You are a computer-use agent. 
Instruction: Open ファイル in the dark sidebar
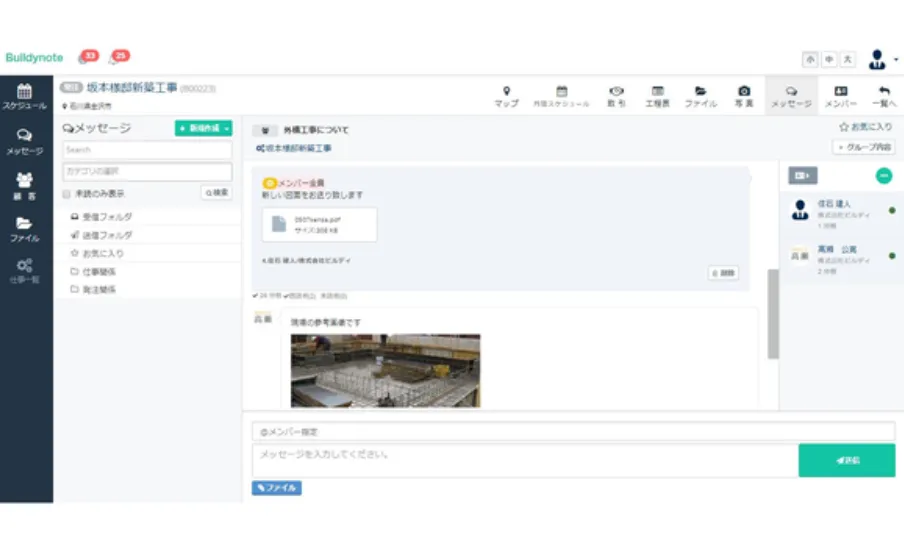click(24, 229)
